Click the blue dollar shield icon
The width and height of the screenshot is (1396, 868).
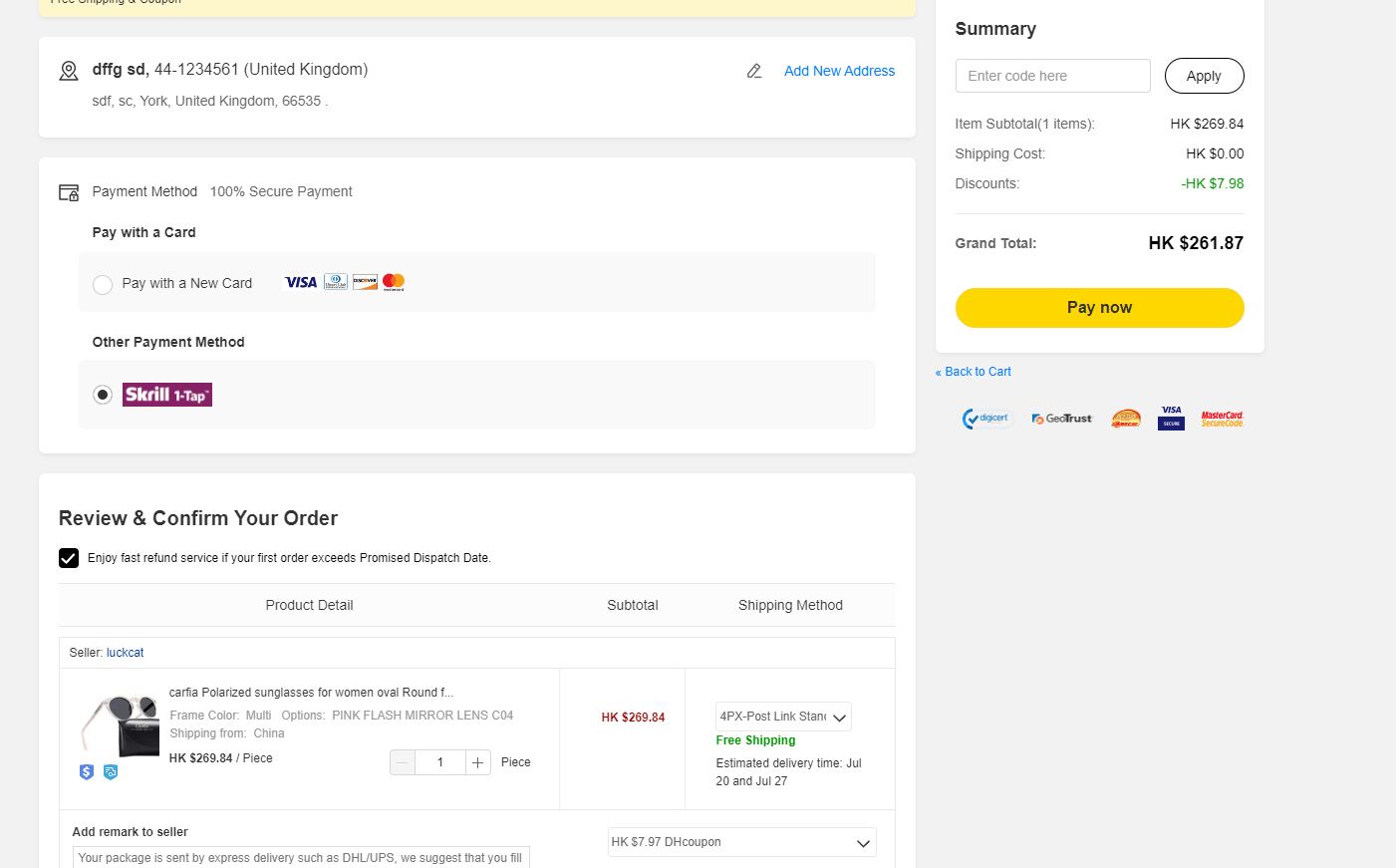87,772
